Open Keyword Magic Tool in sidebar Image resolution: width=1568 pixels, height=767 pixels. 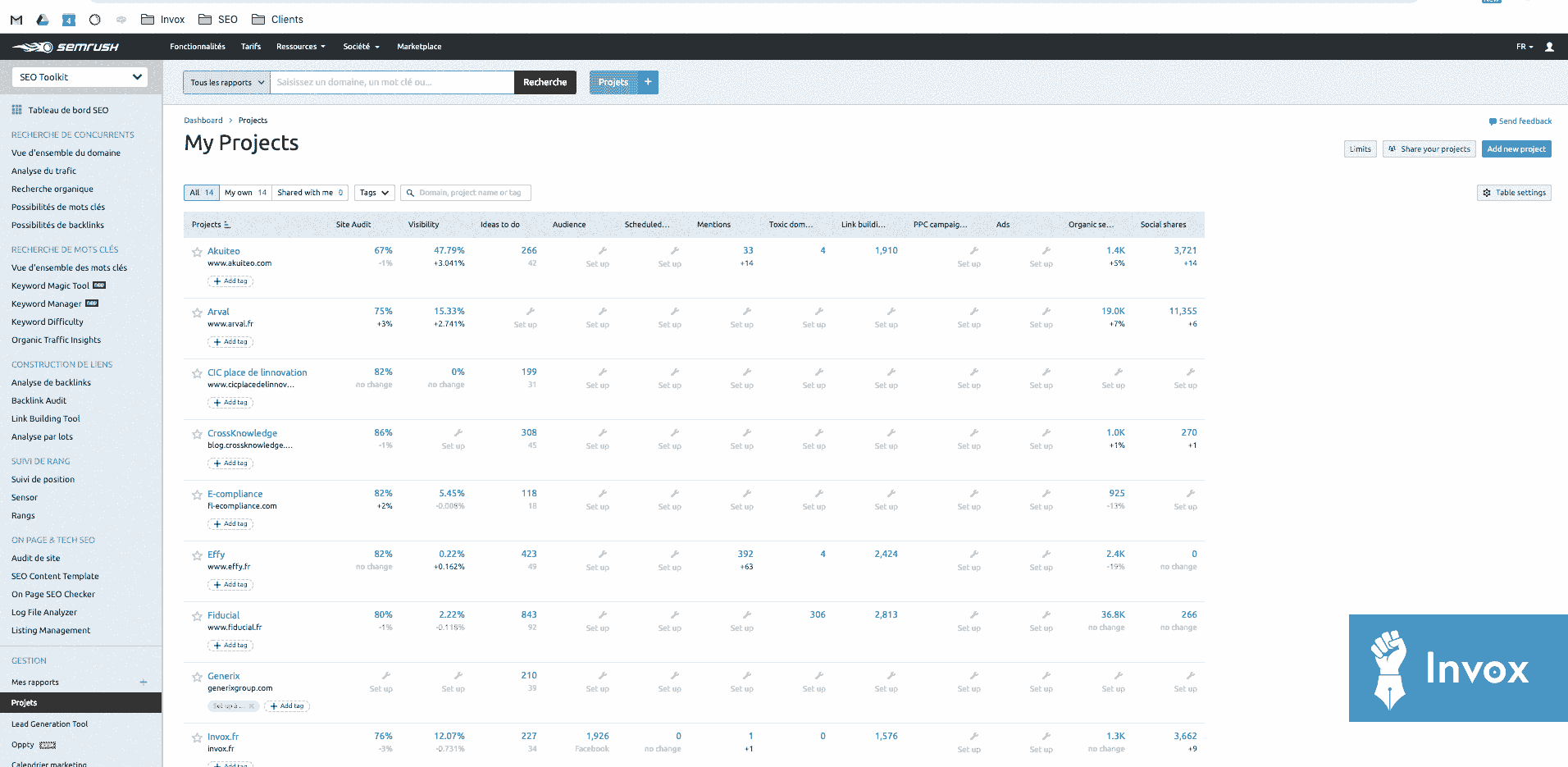(x=50, y=286)
